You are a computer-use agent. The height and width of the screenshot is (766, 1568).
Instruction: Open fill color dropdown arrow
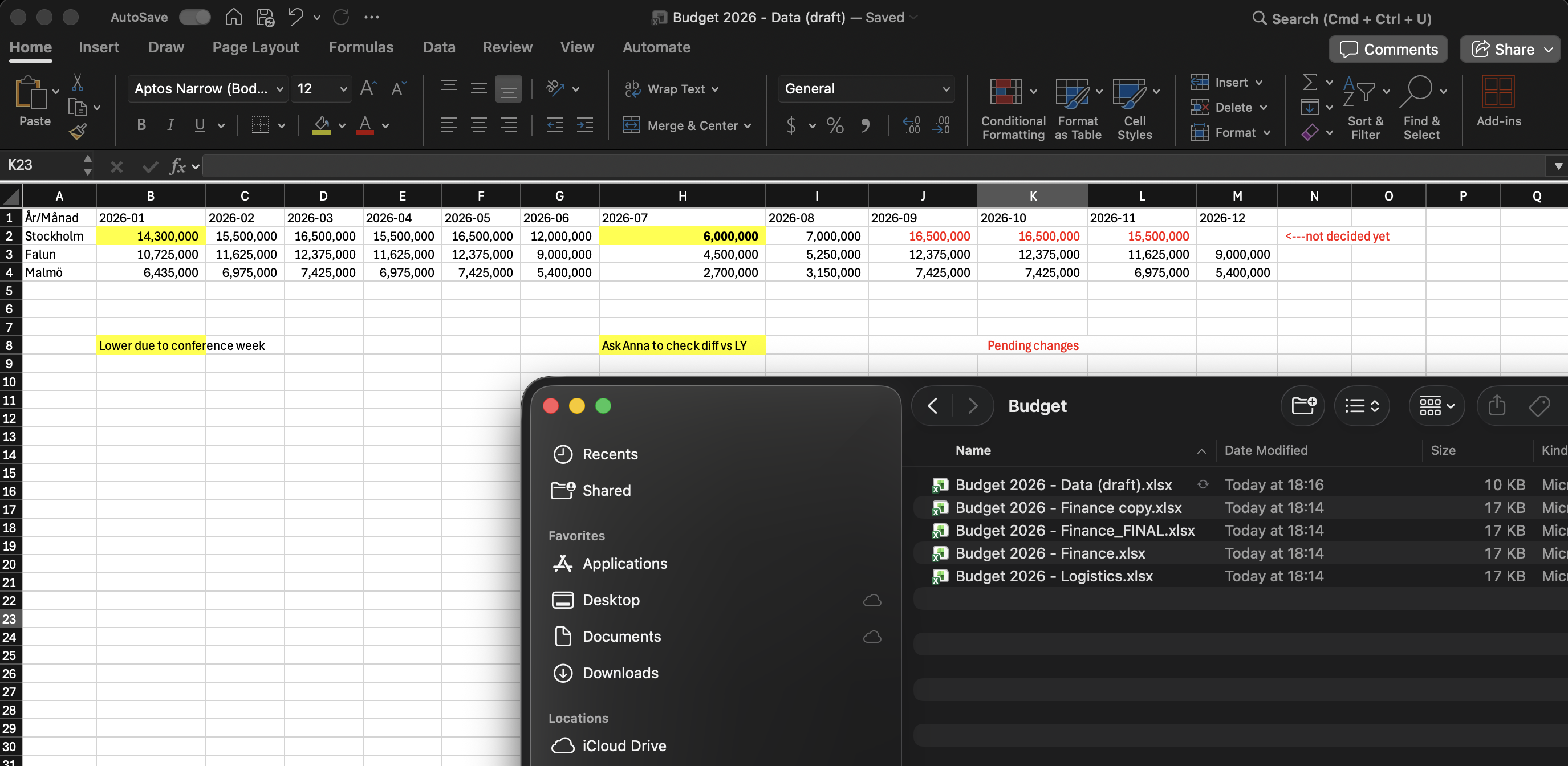coord(342,125)
